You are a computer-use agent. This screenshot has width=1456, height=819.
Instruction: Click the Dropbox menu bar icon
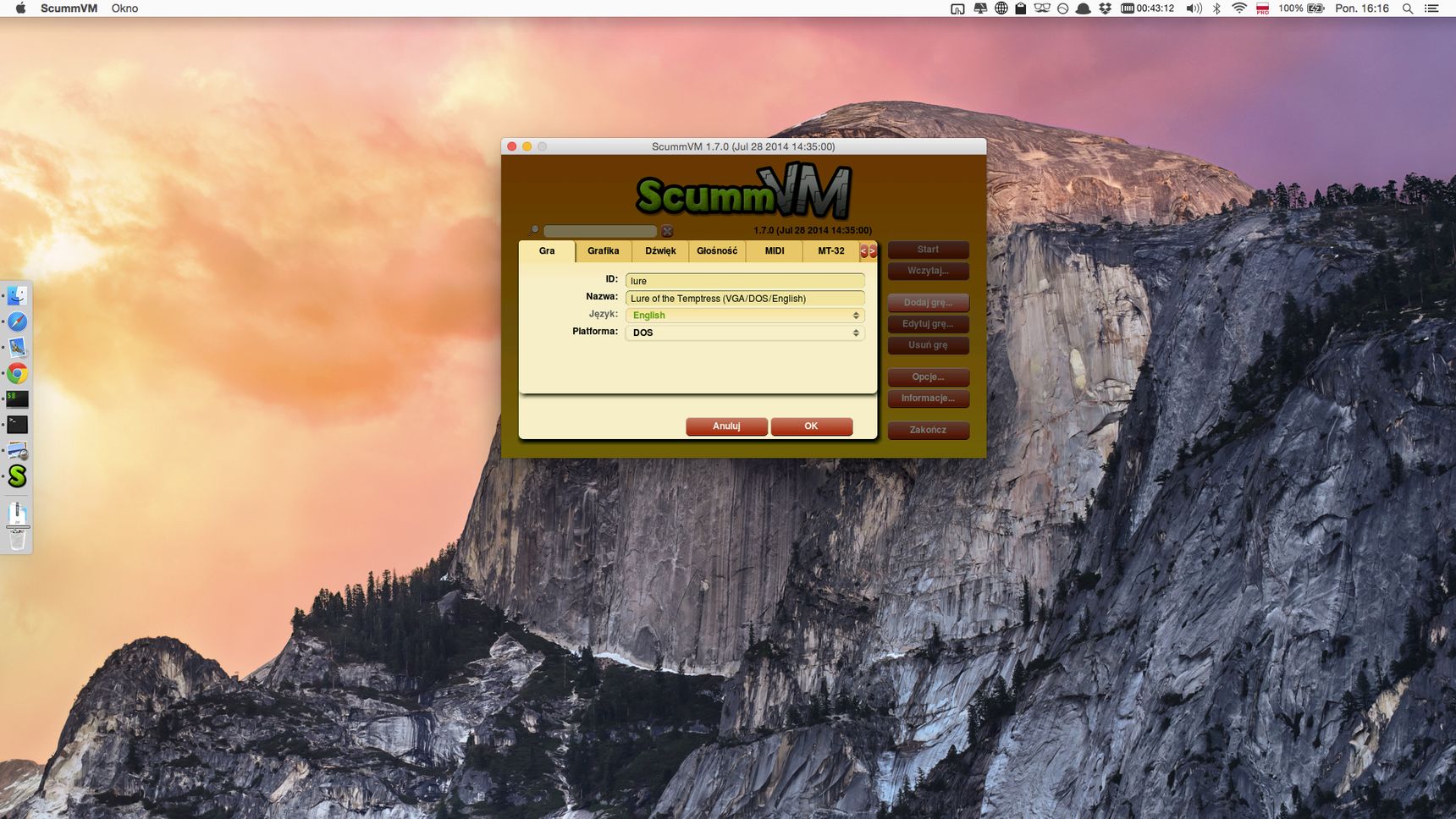tap(1105, 8)
